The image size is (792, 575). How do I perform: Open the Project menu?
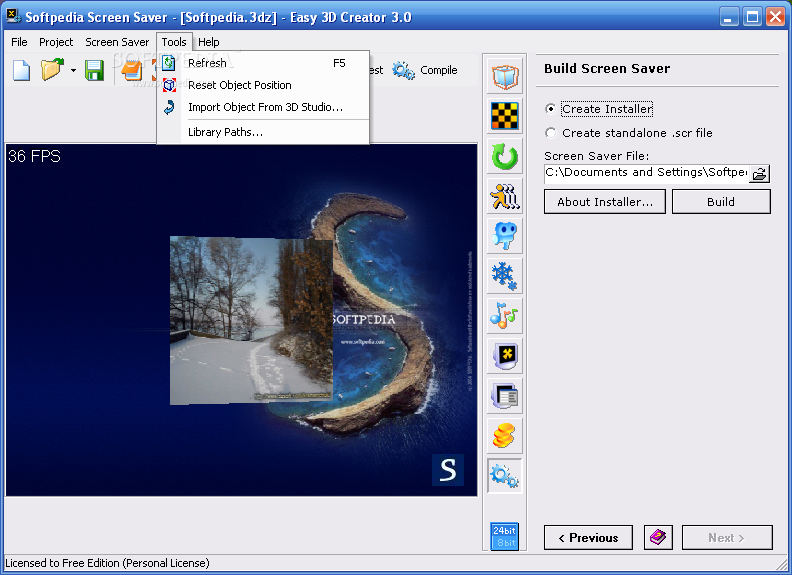point(56,42)
